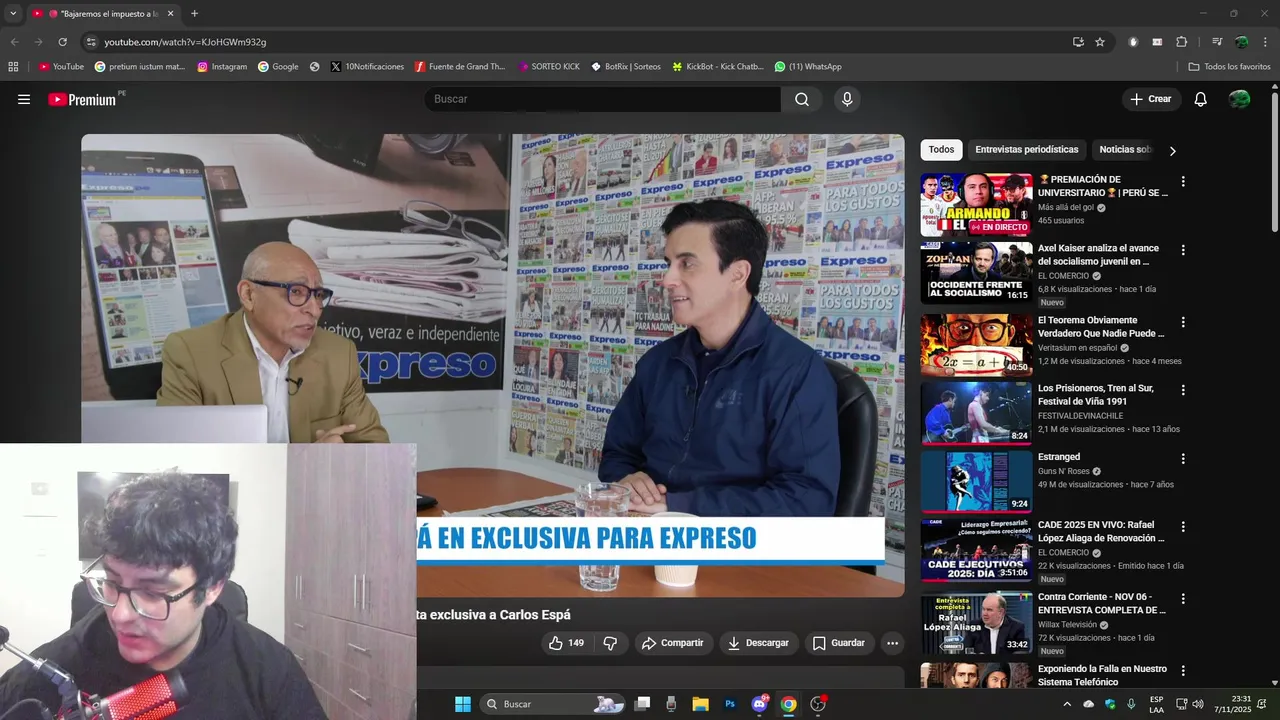Open SORTEO KICK bookmark
Viewport: 1280px width, 720px height.
[549, 67]
